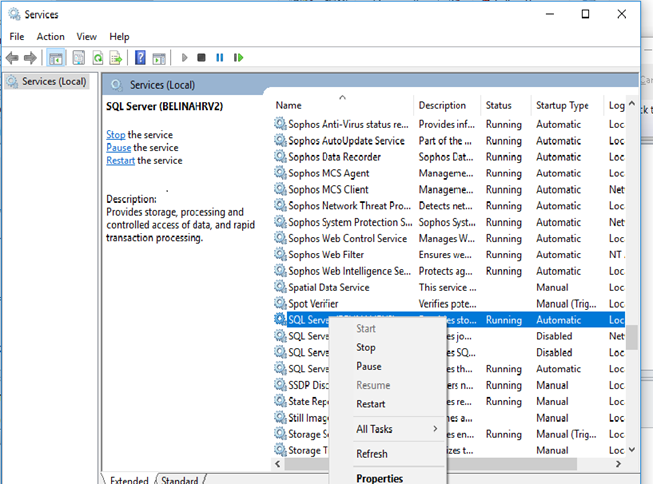Sort by the Name column header
Screen dimensions: 653x484
(x=342, y=105)
